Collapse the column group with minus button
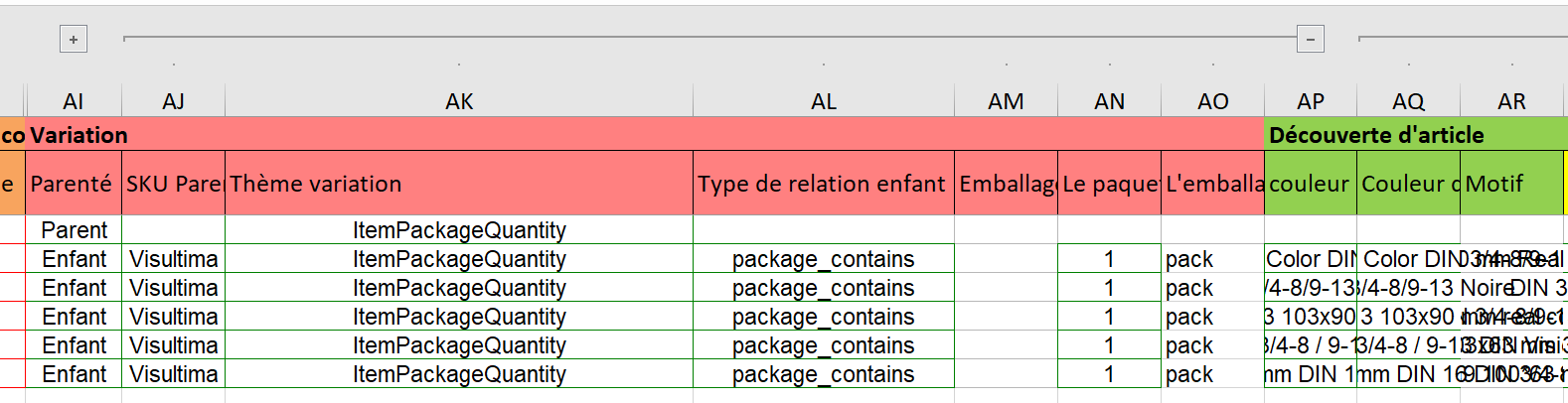The height and width of the screenshot is (403, 1568). coord(1311,40)
